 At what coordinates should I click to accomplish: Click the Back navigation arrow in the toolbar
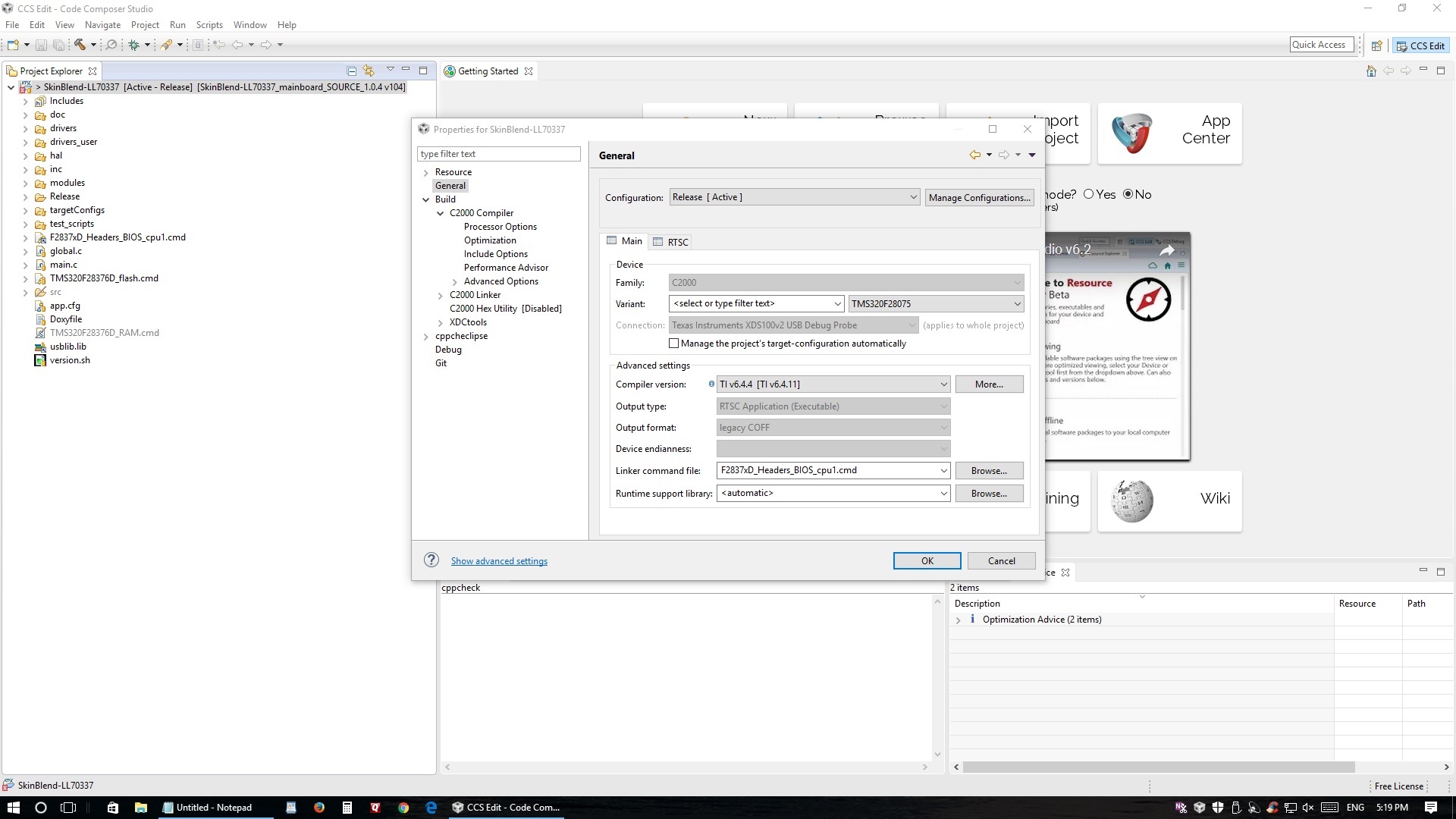[237, 45]
